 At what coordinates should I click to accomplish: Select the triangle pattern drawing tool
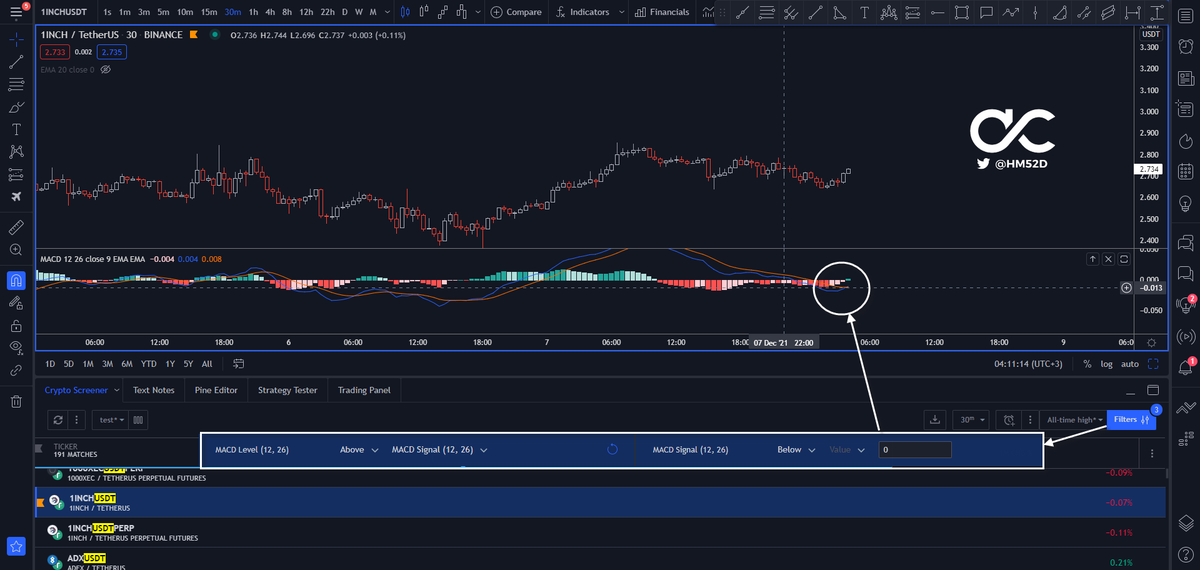click(x=839, y=12)
